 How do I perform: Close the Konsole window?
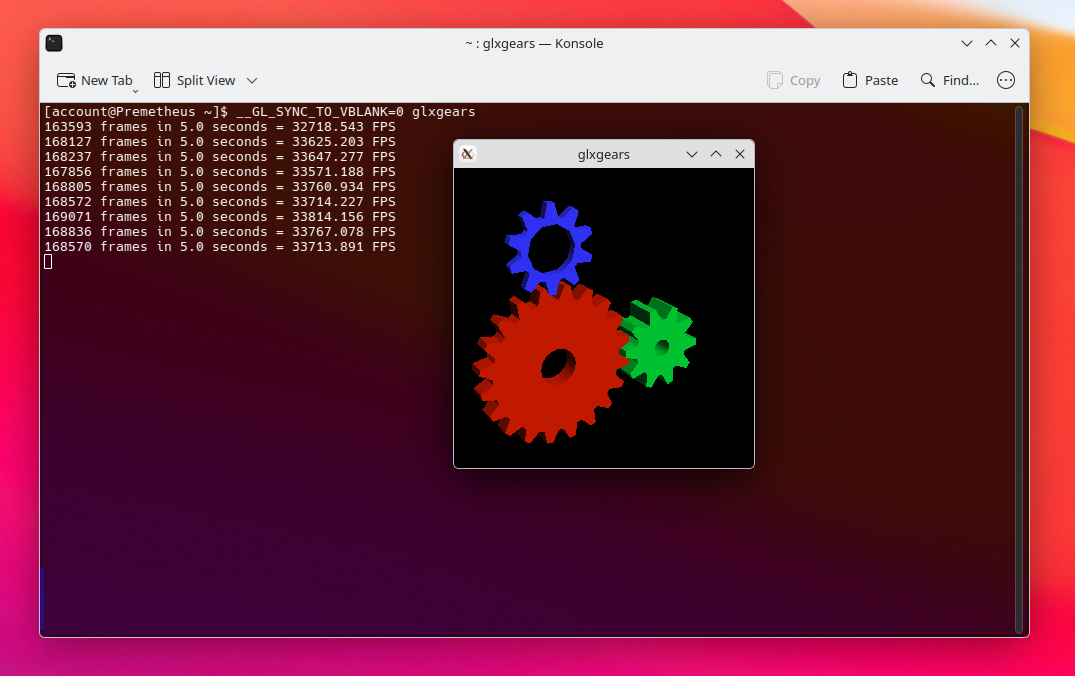[1015, 43]
